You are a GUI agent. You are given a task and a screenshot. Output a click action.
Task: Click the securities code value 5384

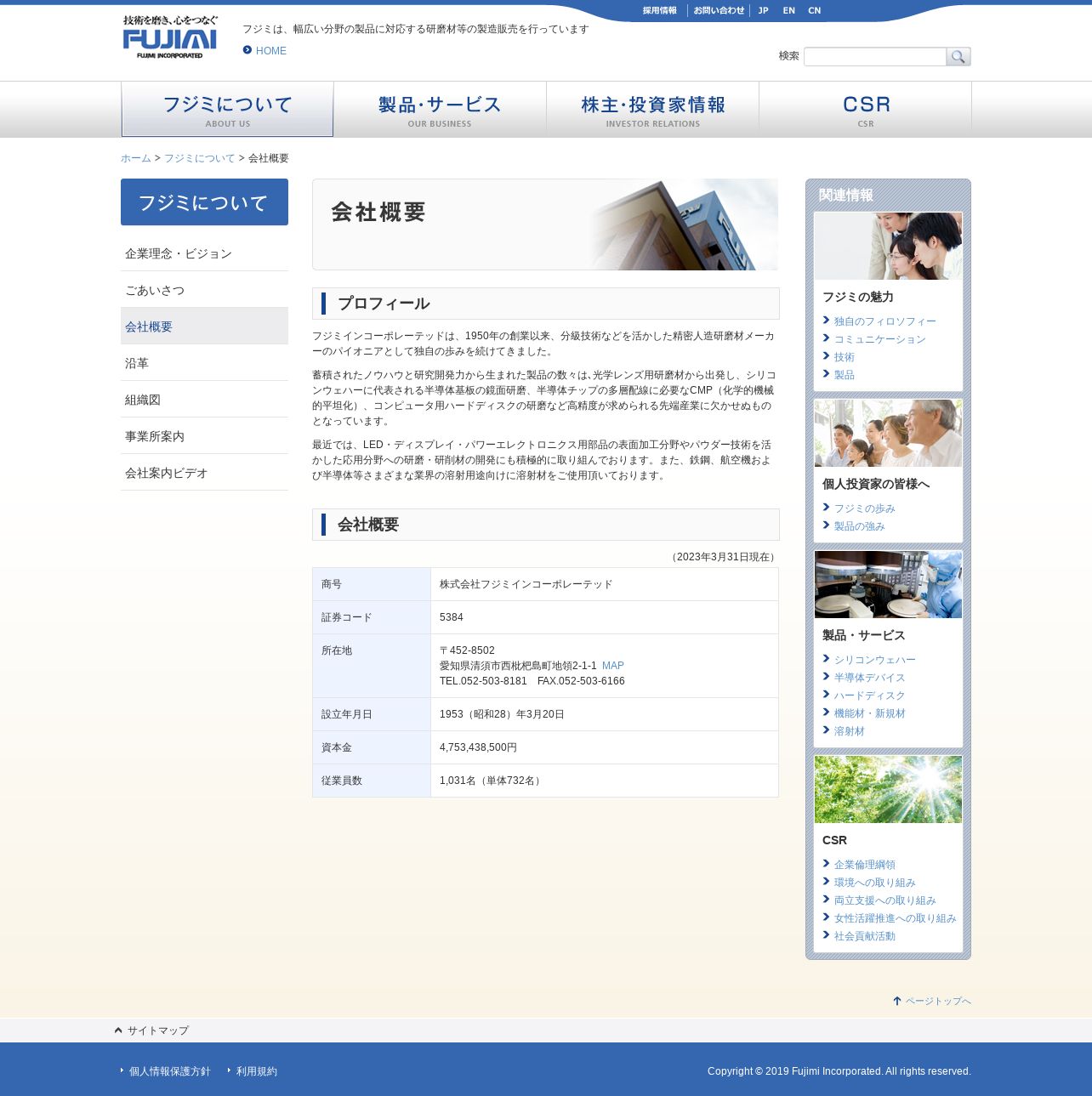click(x=451, y=617)
